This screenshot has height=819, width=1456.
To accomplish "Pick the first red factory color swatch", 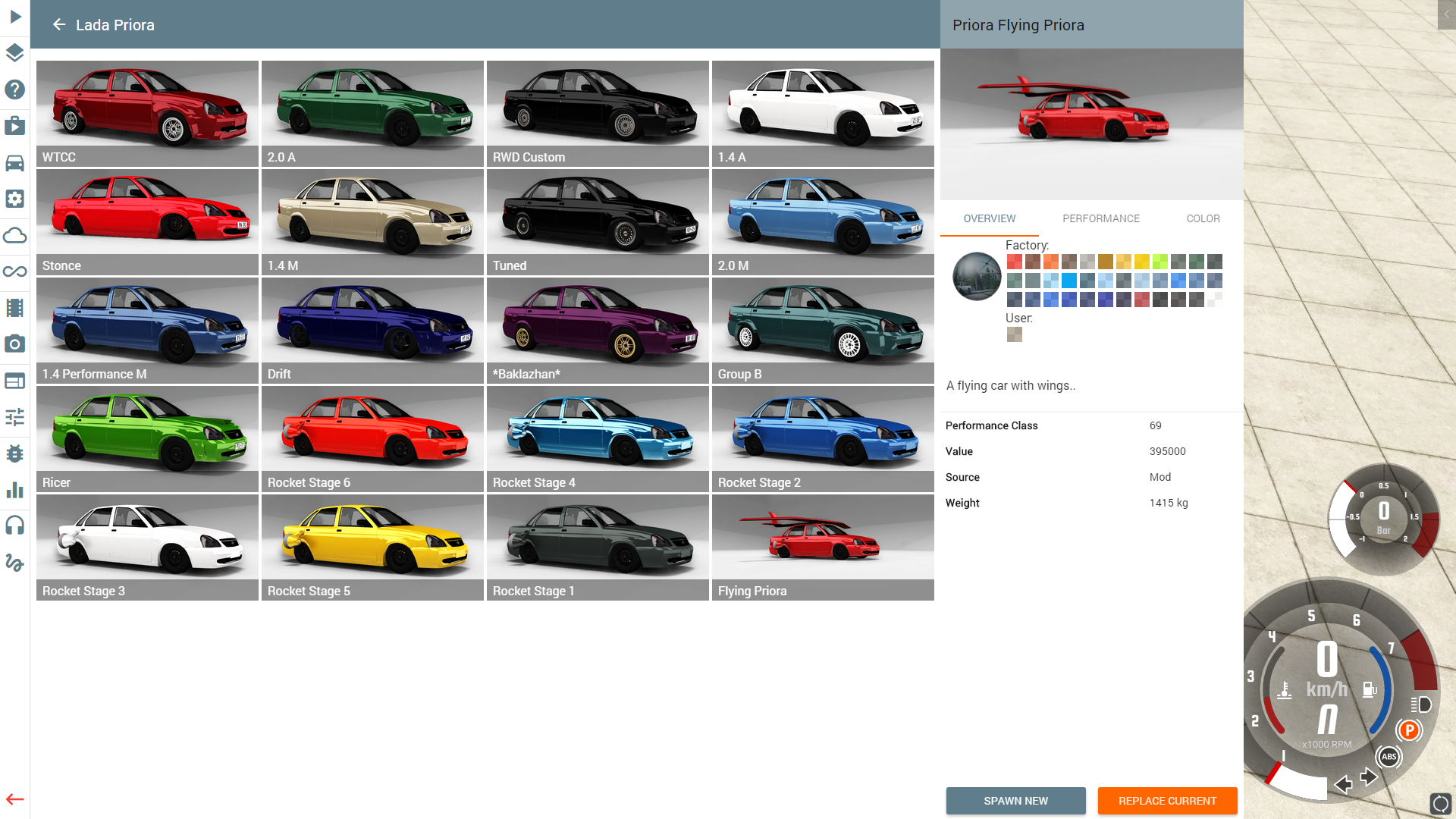I will pos(1014,262).
